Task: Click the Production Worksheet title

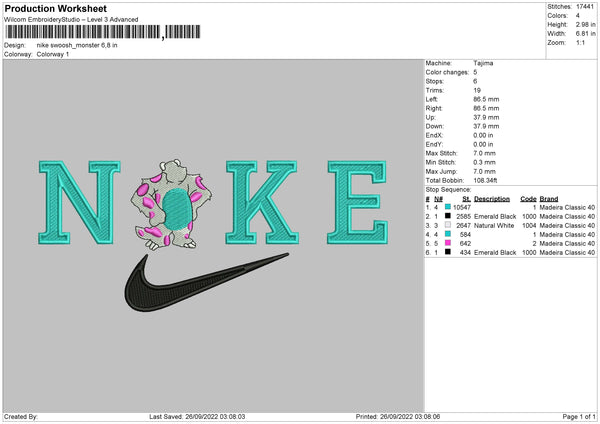Action: tap(55, 8)
